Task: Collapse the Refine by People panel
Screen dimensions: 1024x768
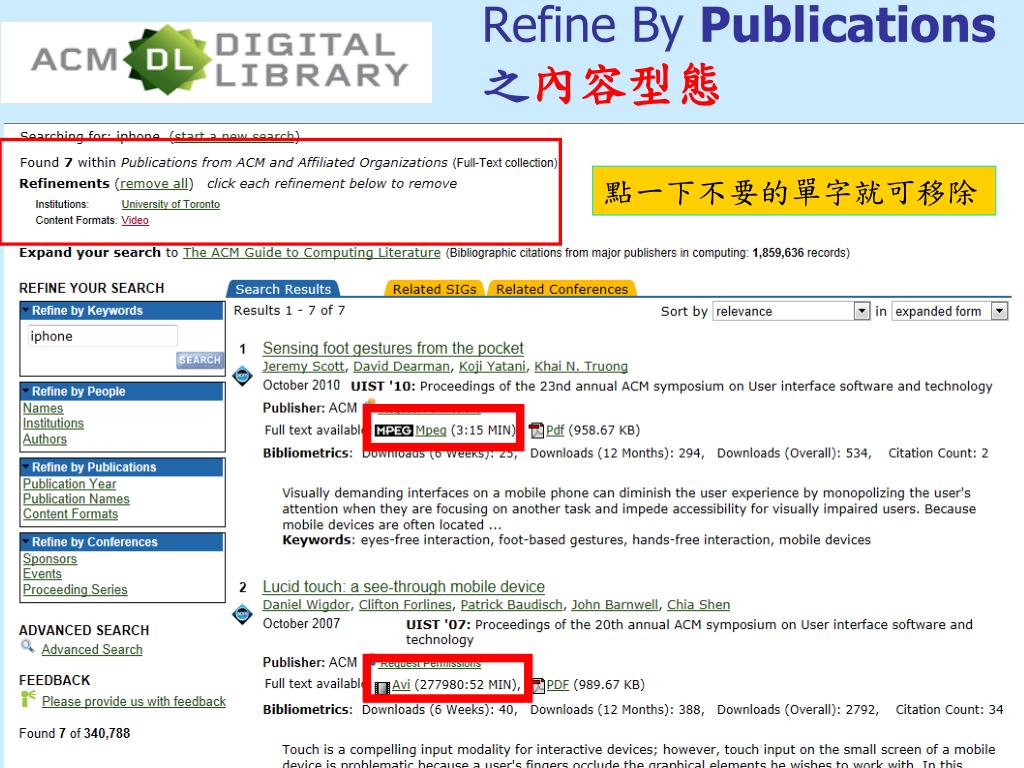Action: (x=25, y=391)
